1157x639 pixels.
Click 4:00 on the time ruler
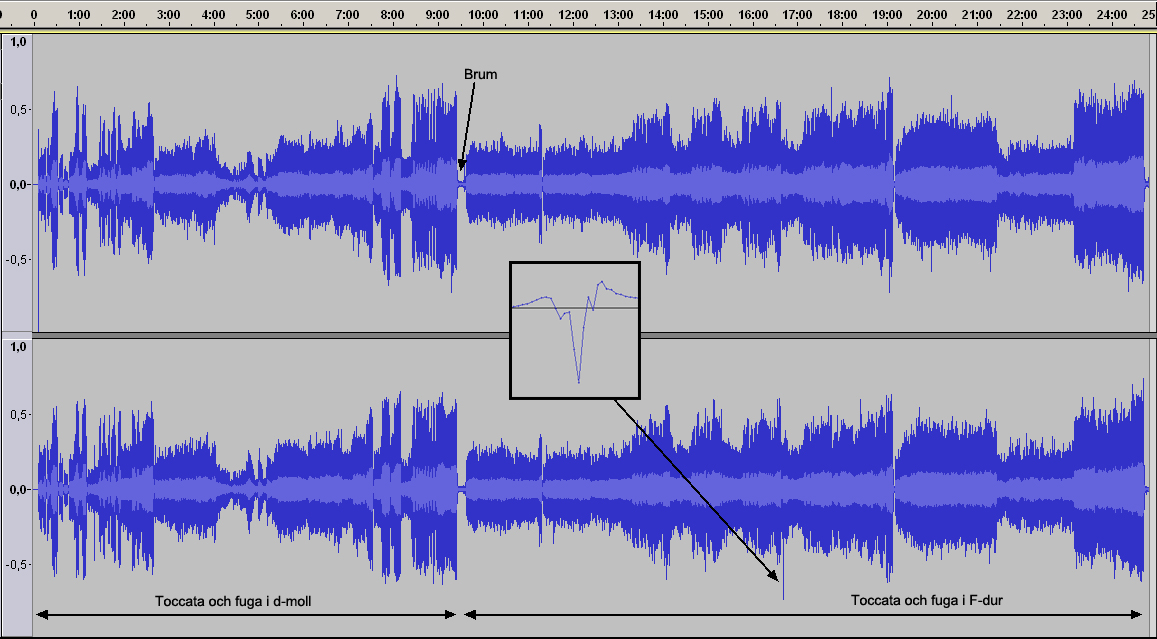tap(213, 14)
